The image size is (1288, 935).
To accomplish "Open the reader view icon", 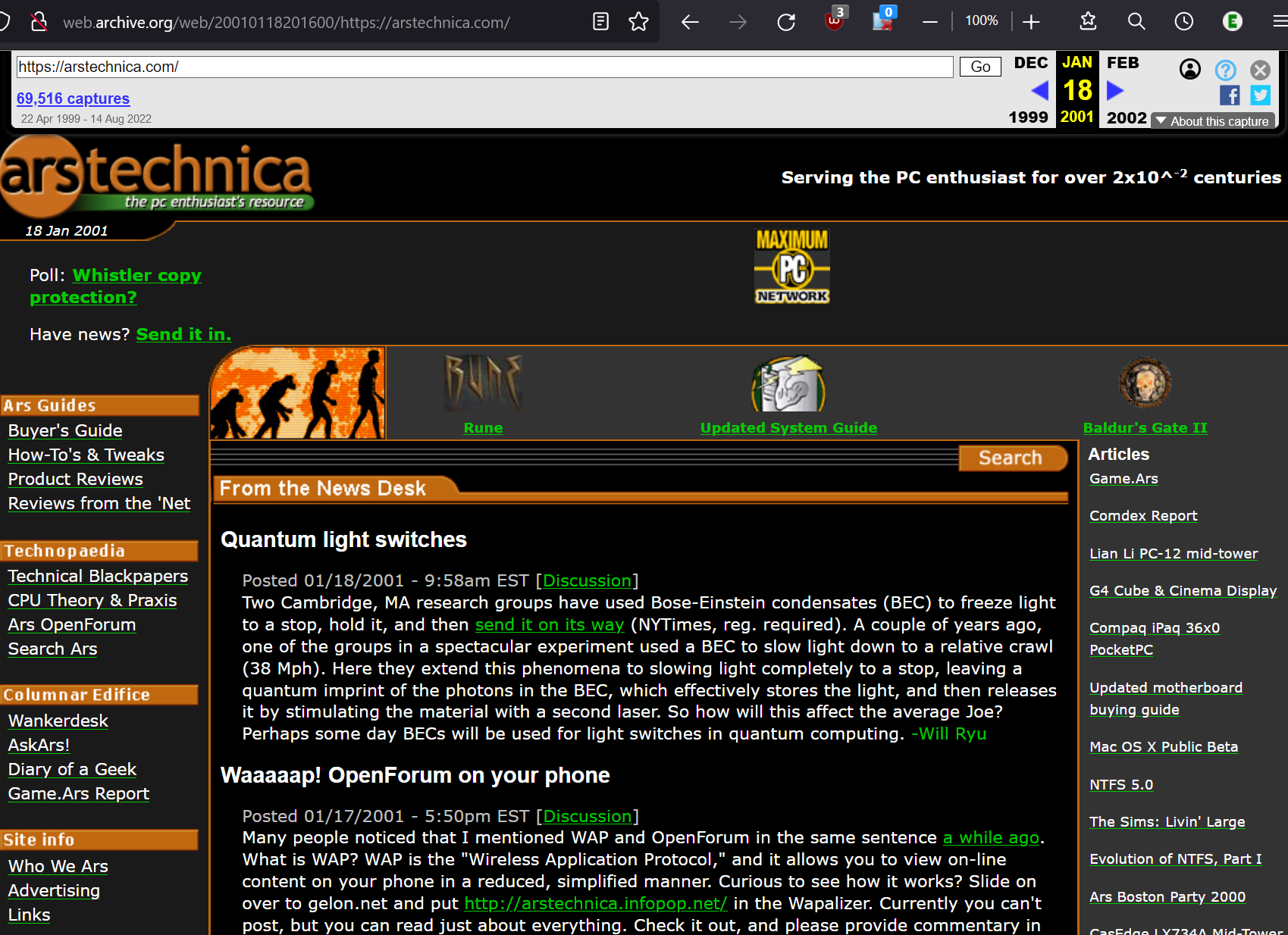I will [x=600, y=21].
